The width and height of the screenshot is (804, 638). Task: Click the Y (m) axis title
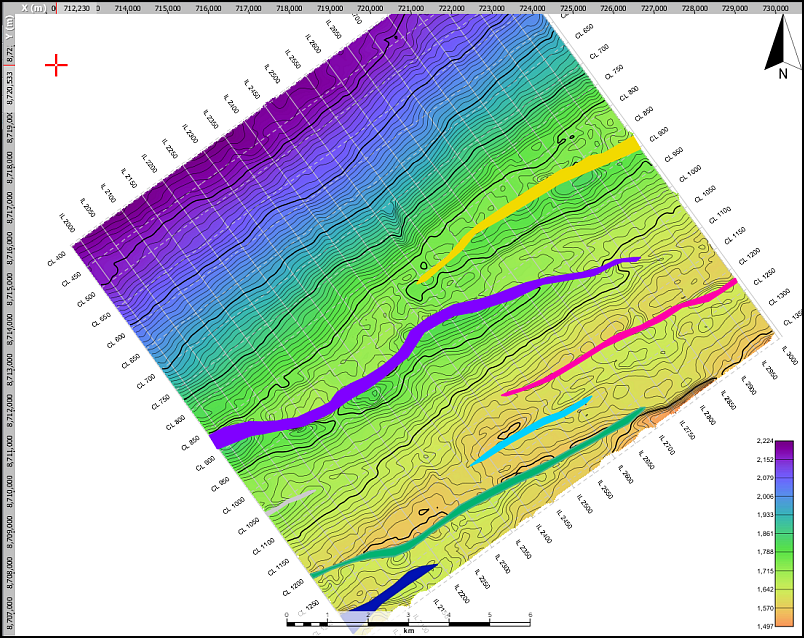point(8,28)
